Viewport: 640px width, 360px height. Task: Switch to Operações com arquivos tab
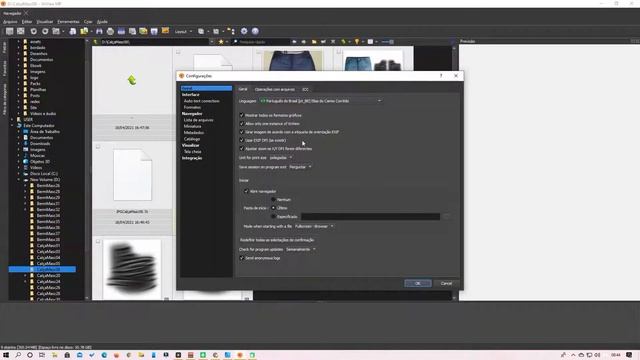274,89
